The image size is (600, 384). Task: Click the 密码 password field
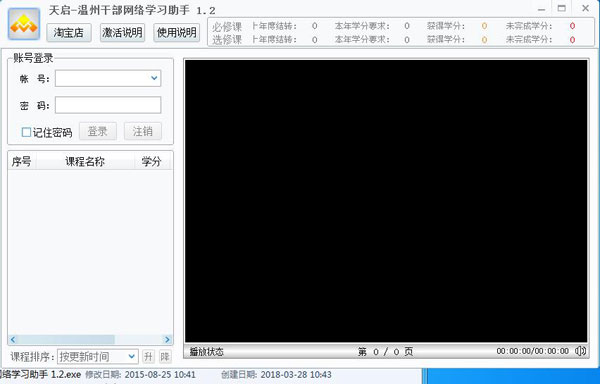click(108, 105)
